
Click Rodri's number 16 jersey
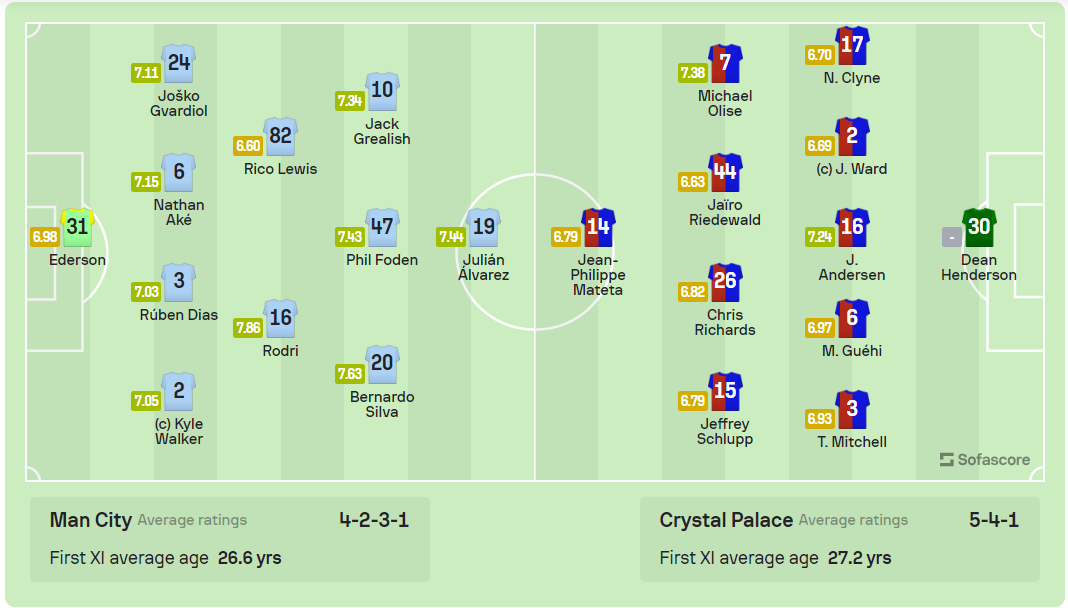tap(280, 318)
